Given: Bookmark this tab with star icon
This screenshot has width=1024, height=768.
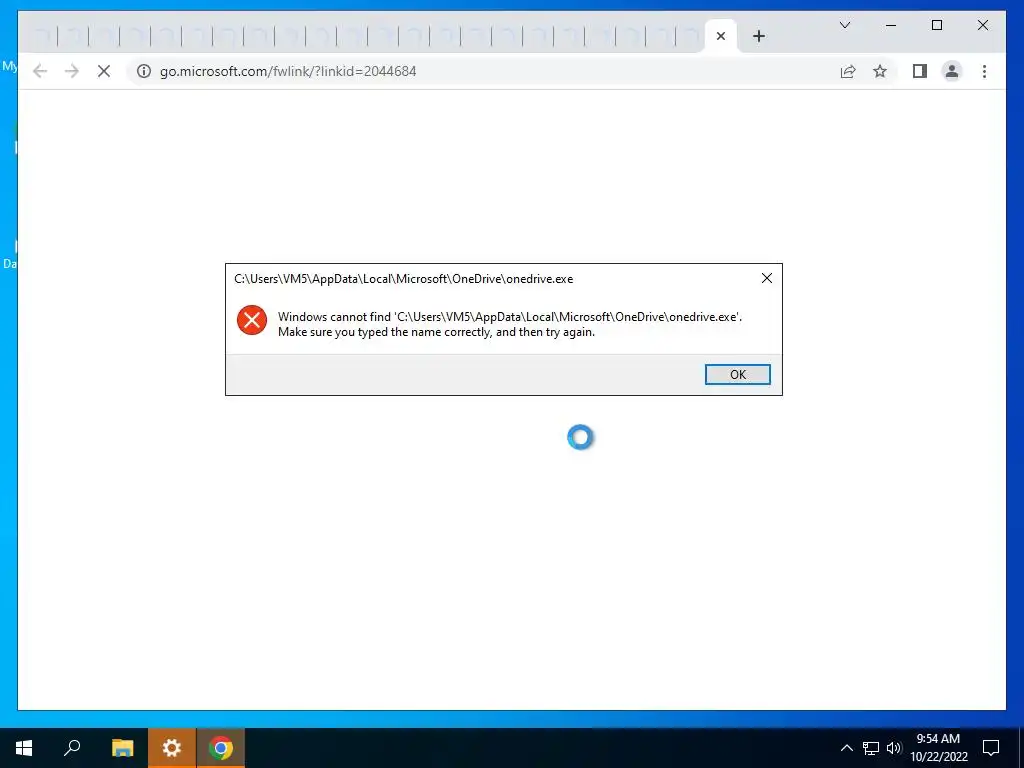Looking at the screenshot, I should (x=880, y=71).
